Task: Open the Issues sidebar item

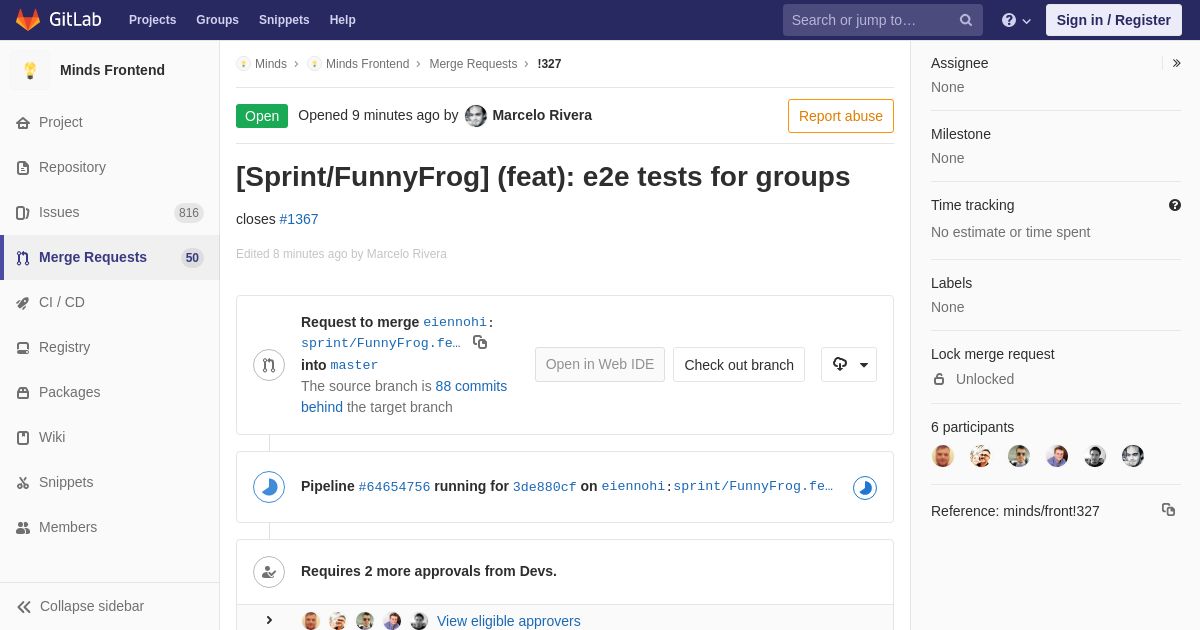Action: [x=59, y=212]
